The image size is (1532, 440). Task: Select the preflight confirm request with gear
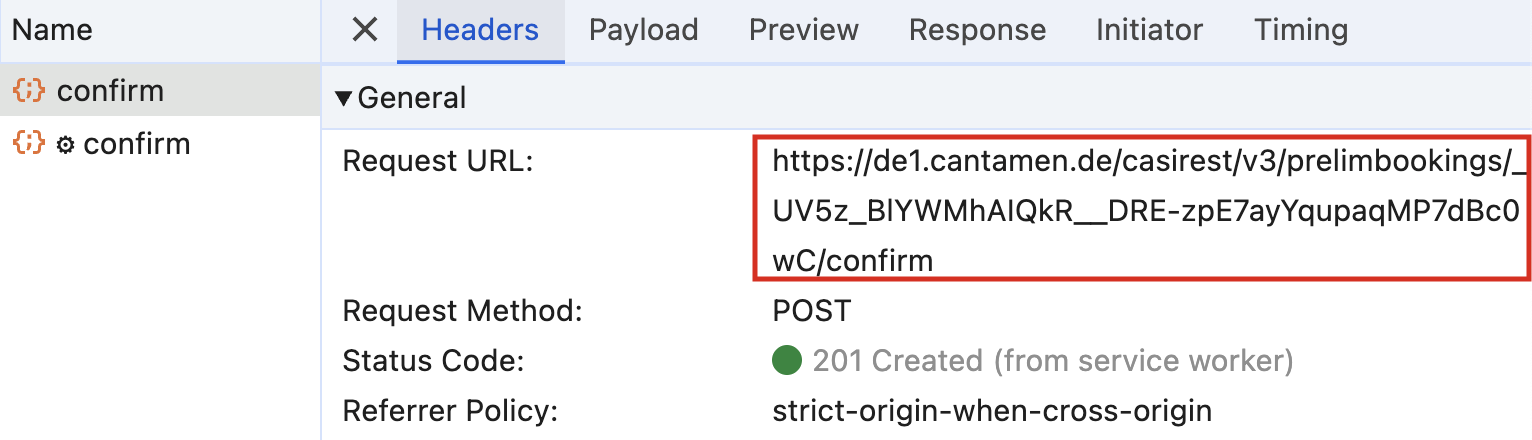pos(160,143)
